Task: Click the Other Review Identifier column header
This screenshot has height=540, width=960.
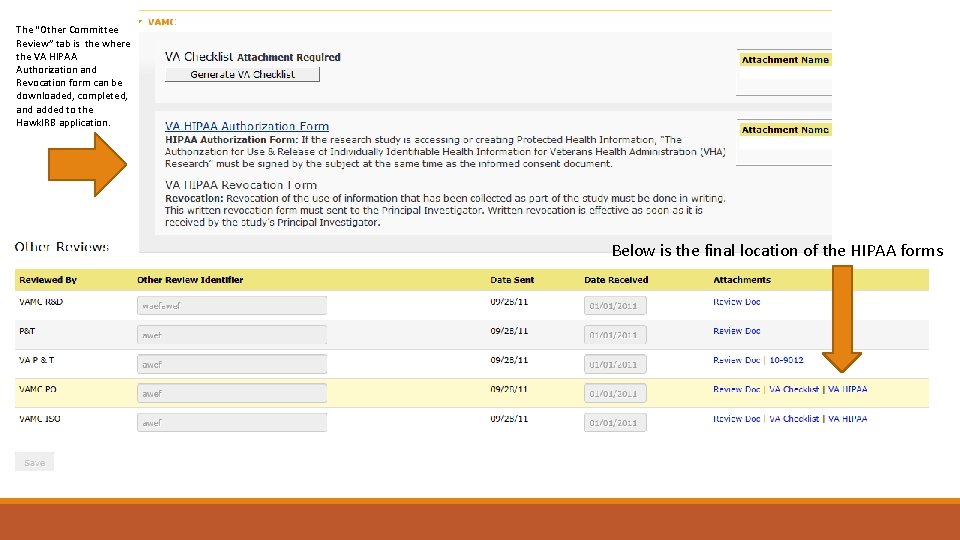Action: (190, 280)
